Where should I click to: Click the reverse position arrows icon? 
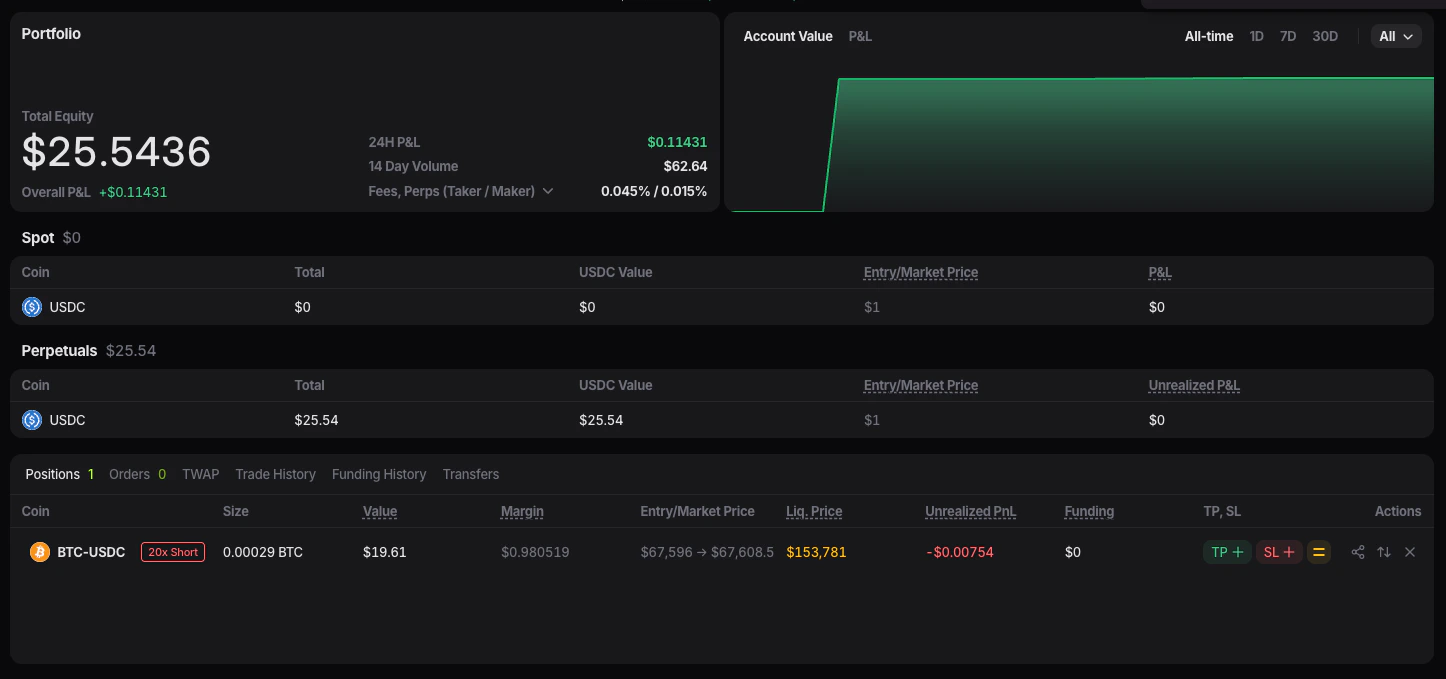coord(1384,552)
